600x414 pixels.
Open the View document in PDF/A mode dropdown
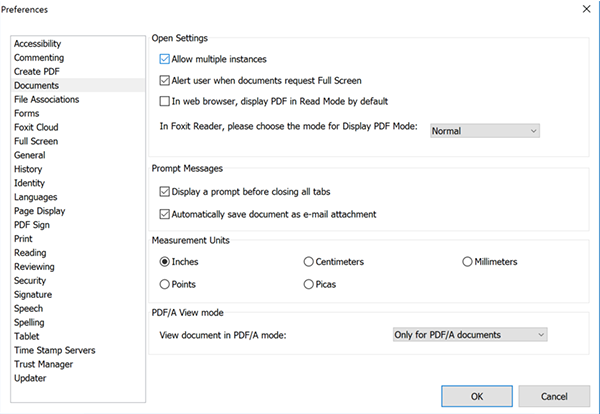point(470,335)
